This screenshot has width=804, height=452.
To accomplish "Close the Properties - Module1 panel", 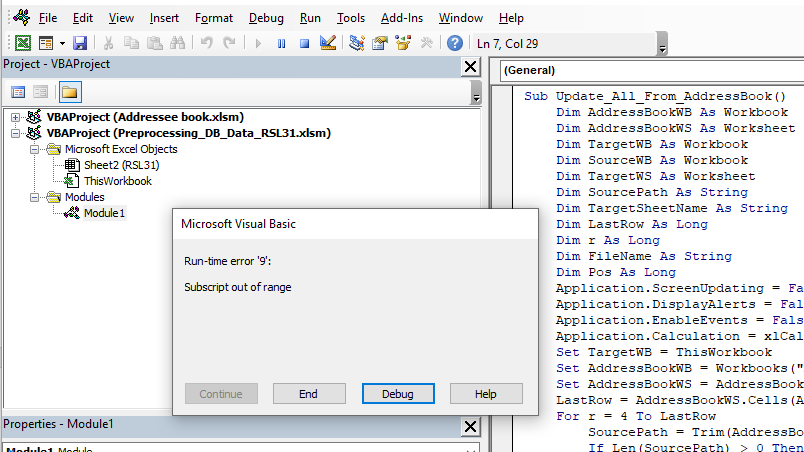I will click(x=470, y=426).
